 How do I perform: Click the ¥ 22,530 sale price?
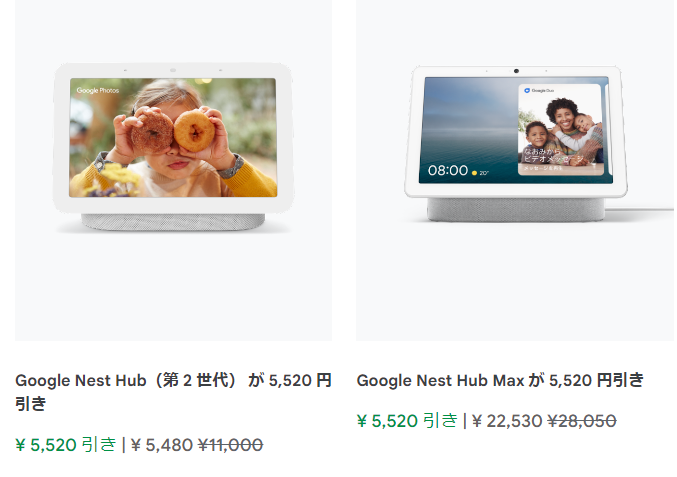click(x=507, y=421)
